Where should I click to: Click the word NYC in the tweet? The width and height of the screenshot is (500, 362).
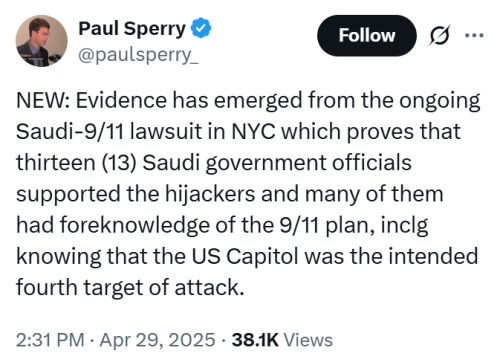(253, 131)
